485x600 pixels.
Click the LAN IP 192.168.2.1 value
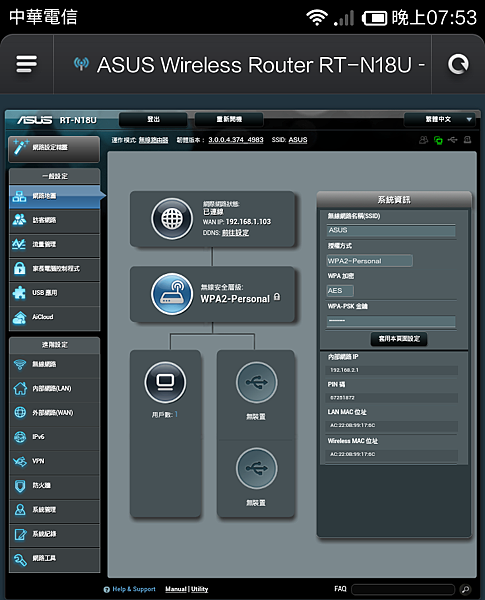tap(345, 370)
